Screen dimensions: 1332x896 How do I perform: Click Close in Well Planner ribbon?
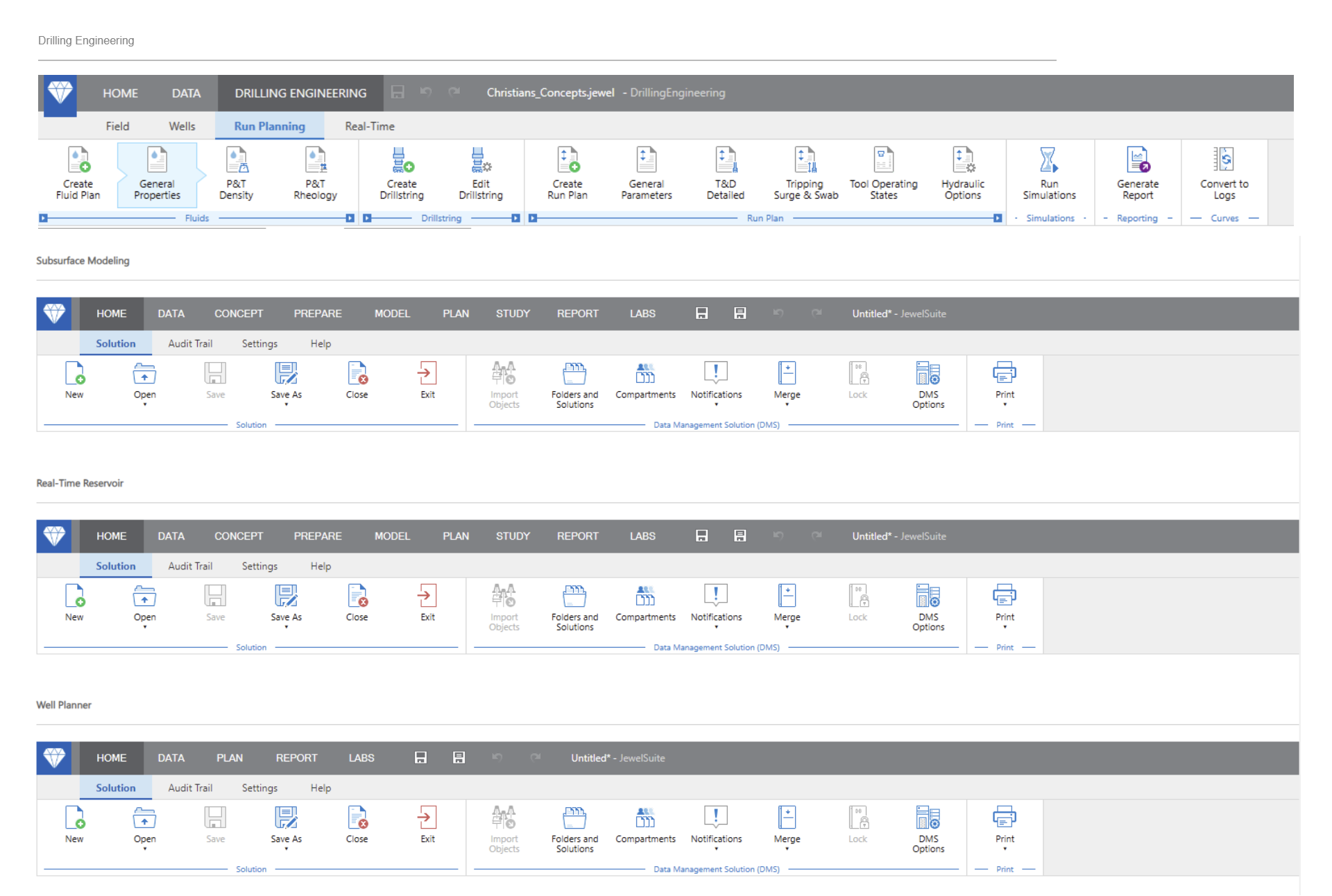pyautogui.click(x=357, y=825)
